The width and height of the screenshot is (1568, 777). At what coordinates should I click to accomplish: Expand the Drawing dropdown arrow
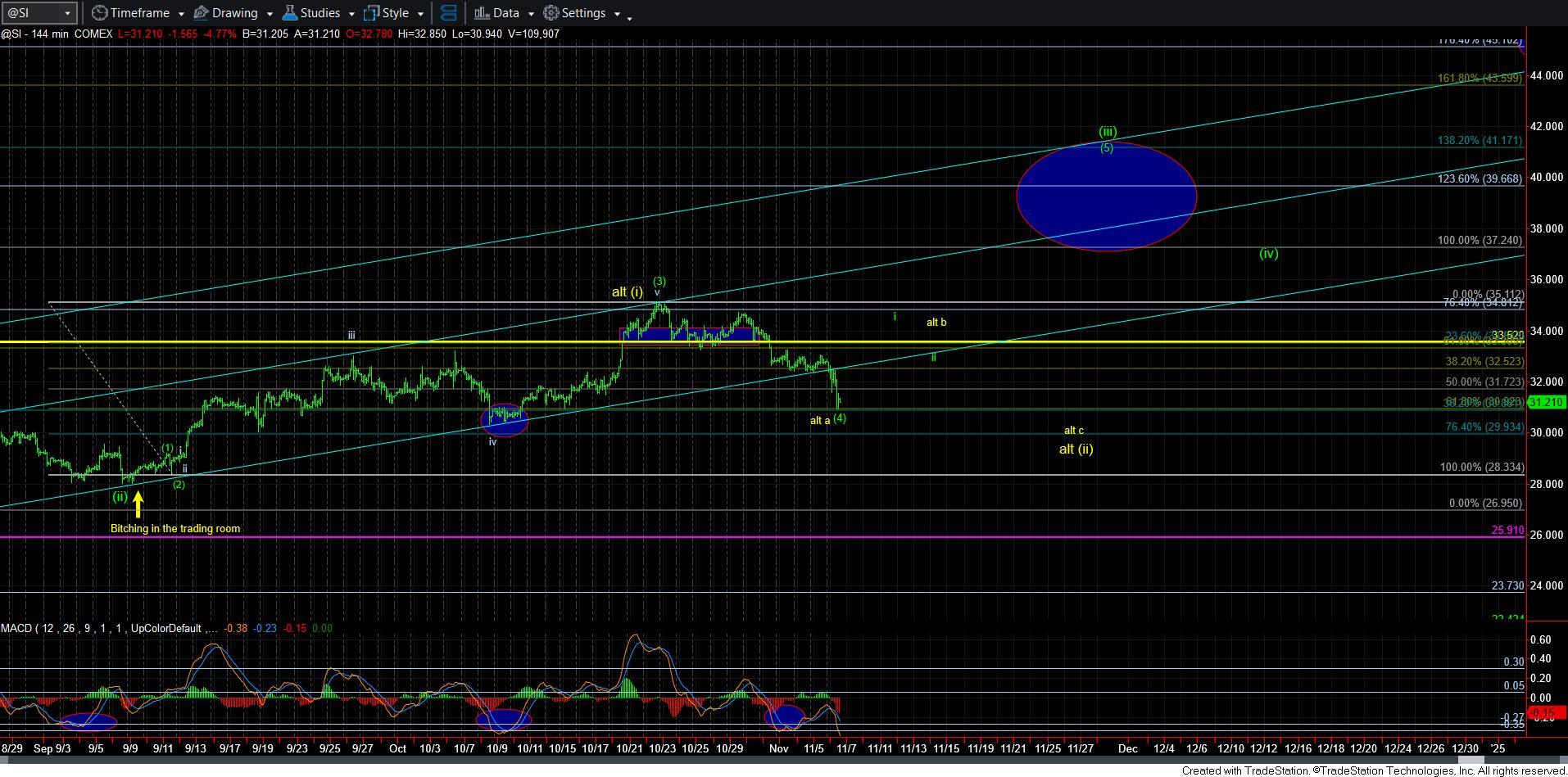click(270, 14)
